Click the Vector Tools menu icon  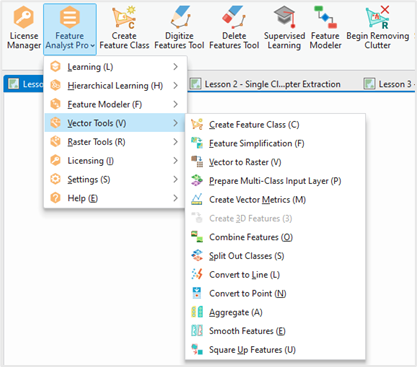[x=55, y=123]
